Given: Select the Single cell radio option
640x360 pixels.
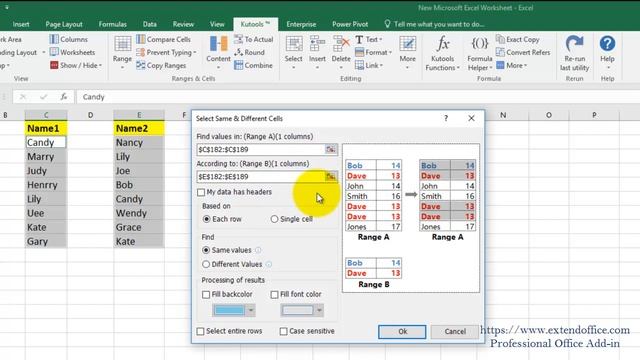Looking at the screenshot, I should (x=274, y=219).
